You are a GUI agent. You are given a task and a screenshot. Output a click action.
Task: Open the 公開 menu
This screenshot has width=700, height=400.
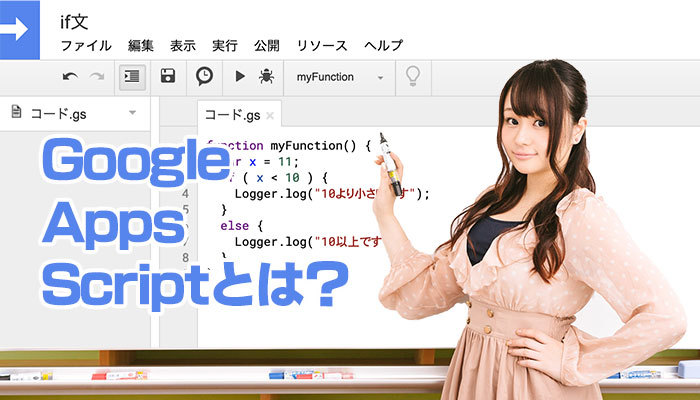coord(267,46)
